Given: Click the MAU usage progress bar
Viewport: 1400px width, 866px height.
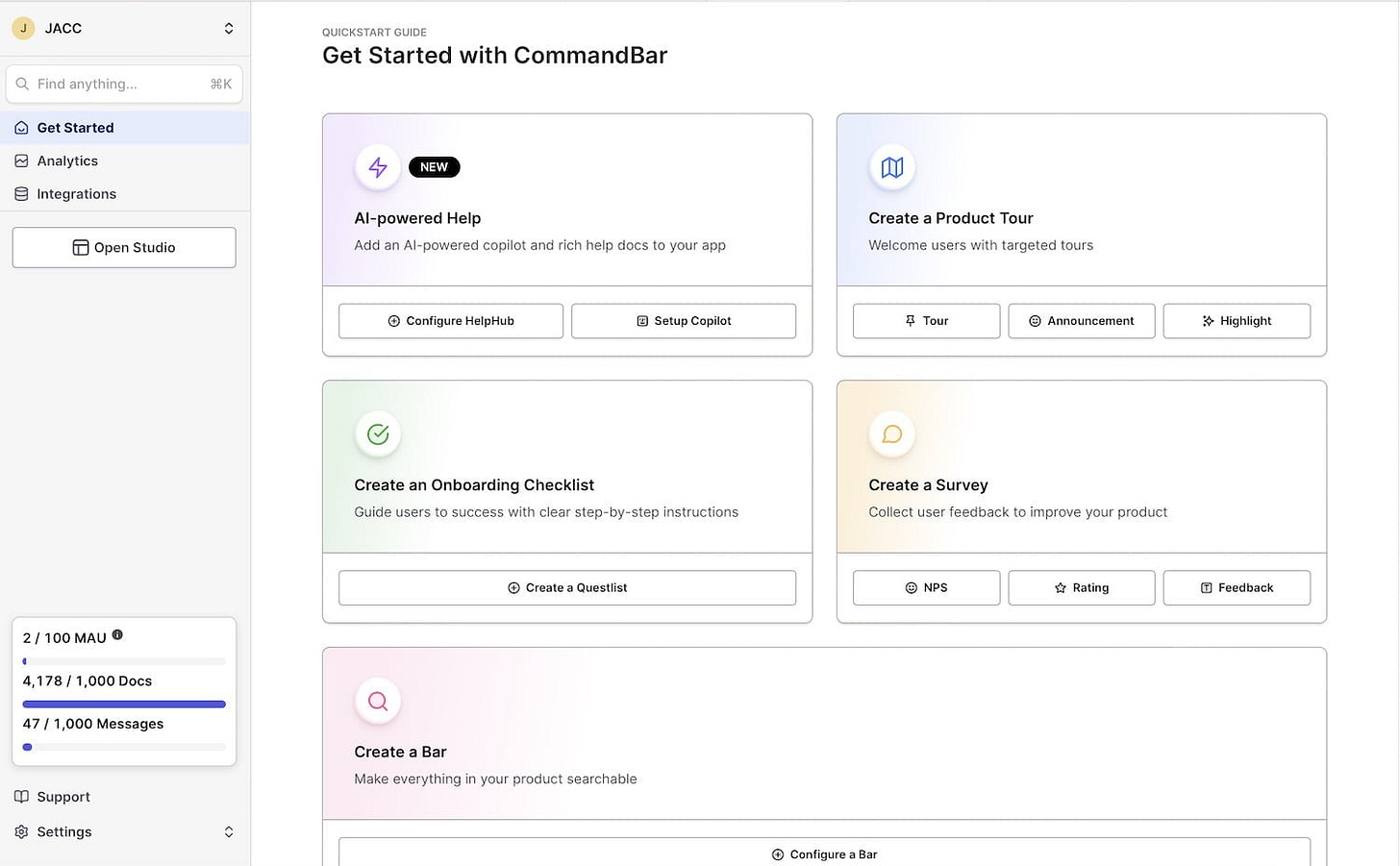Looking at the screenshot, I should pos(124,661).
